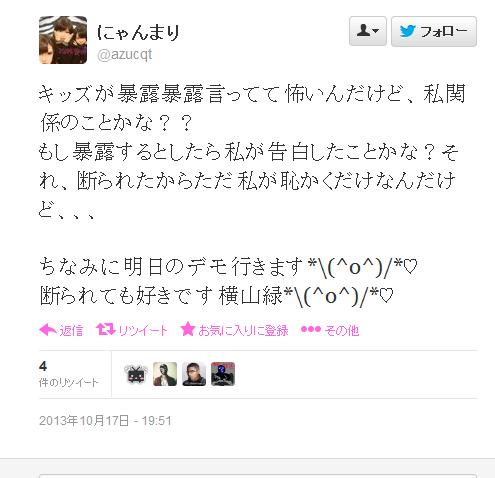This screenshot has height=478, width=495.
Task: Open the glasses-wearing retweeter avatar
Action: (x=194, y=374)
